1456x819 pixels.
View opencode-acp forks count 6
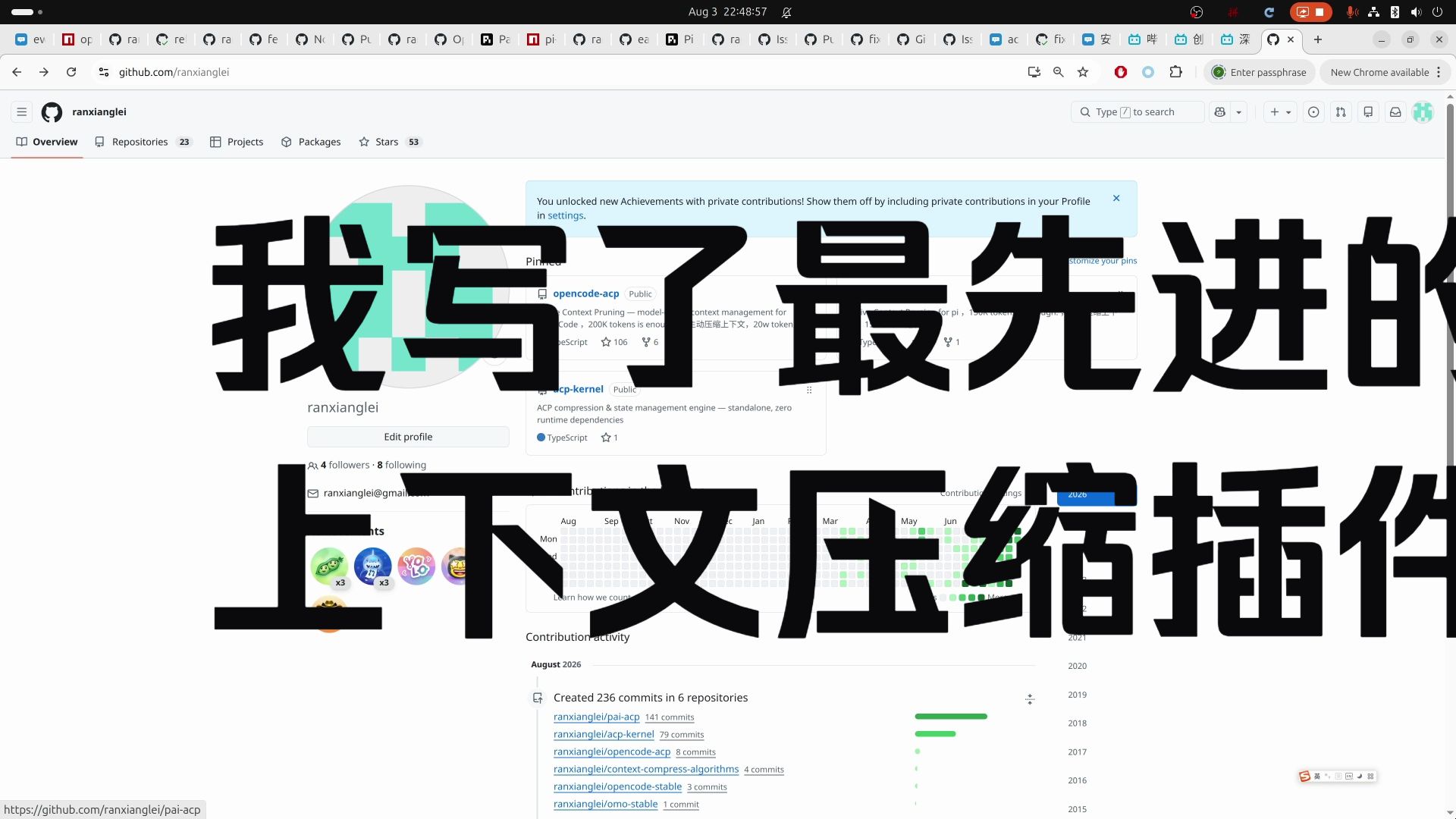650,342
